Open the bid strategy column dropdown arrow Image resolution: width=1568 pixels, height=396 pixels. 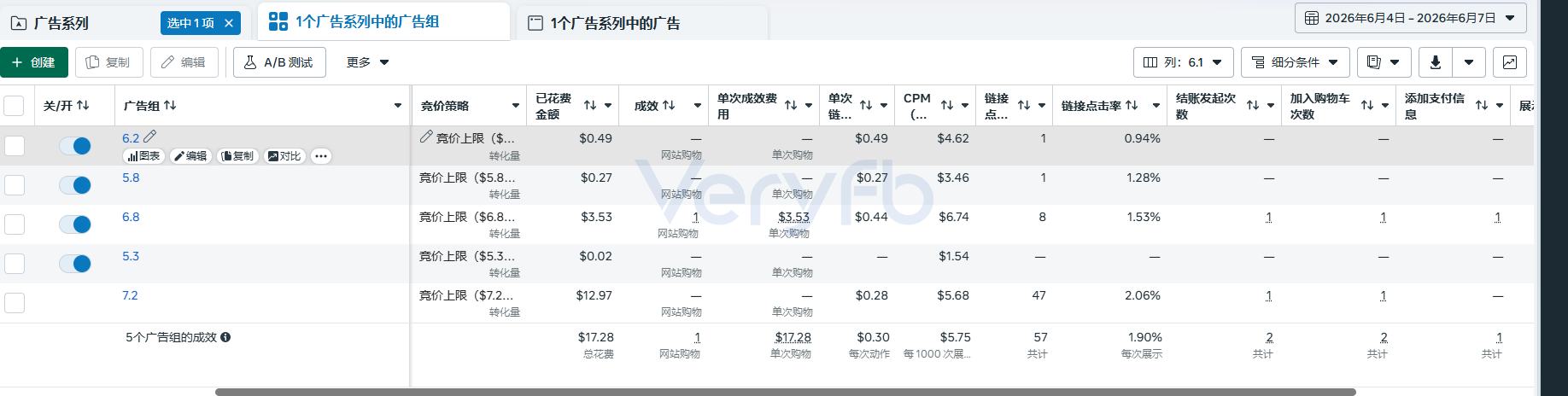tap(516, 106)
